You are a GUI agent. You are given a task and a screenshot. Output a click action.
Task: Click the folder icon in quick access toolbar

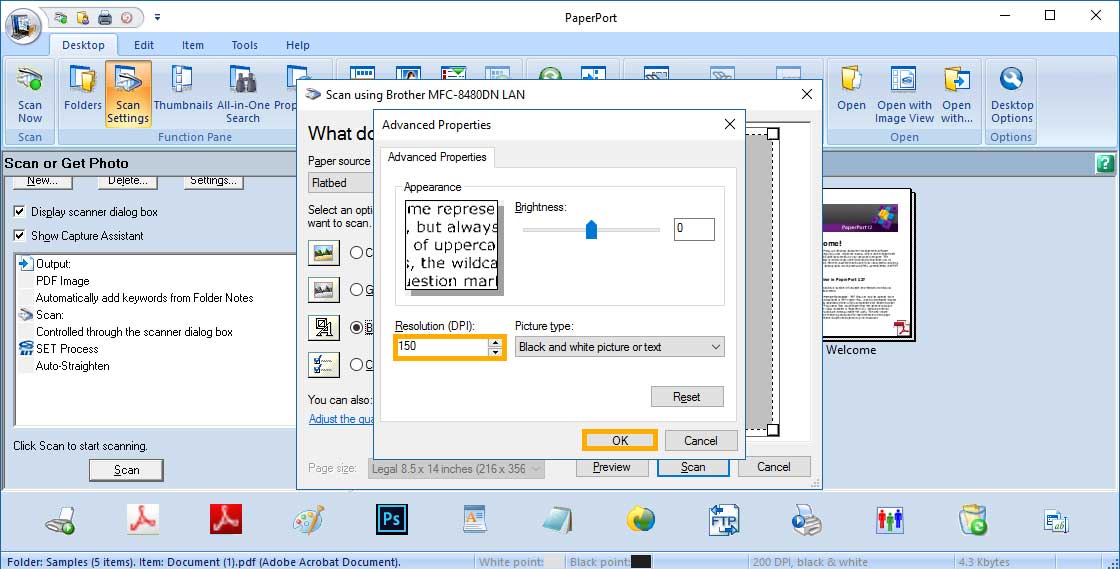coord(83,17)
